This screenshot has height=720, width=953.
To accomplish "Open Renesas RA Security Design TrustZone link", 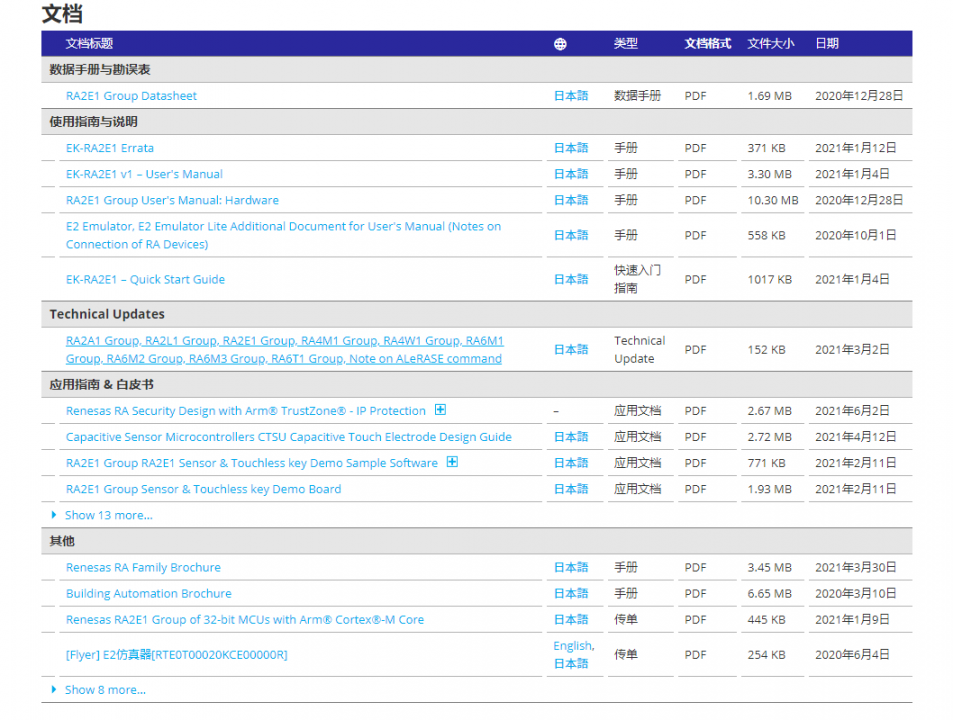I will (x=246, y=411).
